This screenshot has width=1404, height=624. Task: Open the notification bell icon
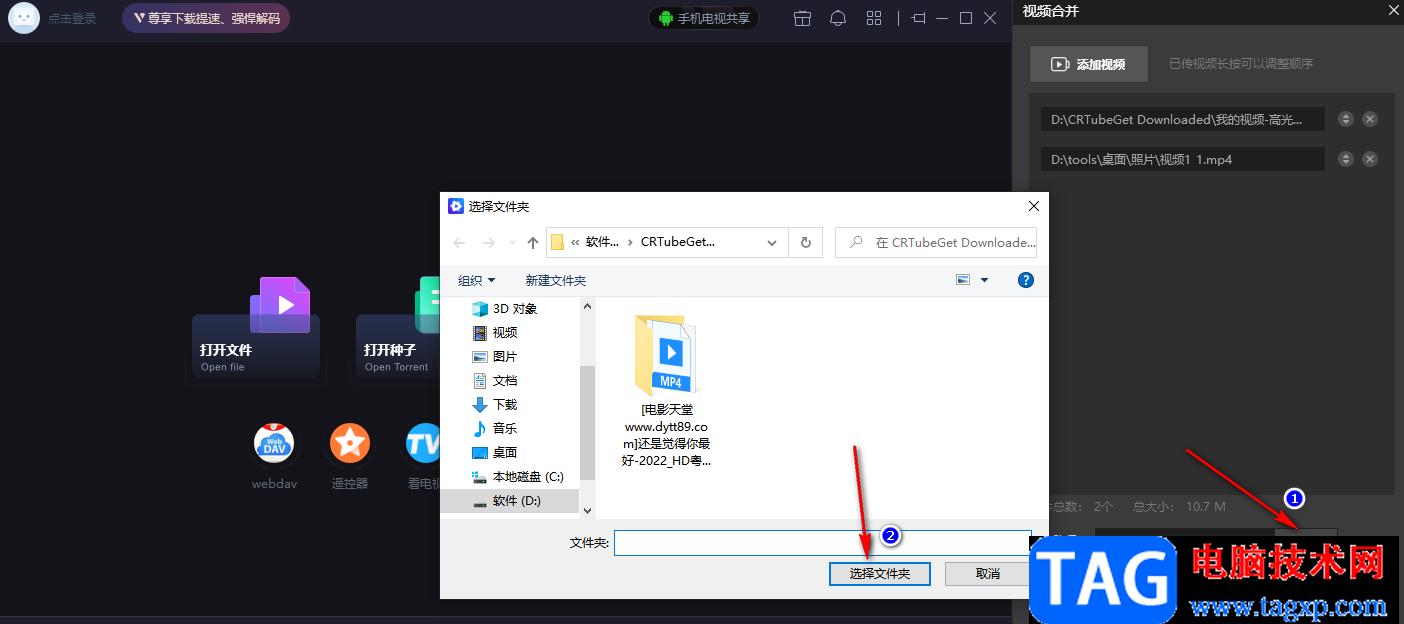tap(838, 18)
